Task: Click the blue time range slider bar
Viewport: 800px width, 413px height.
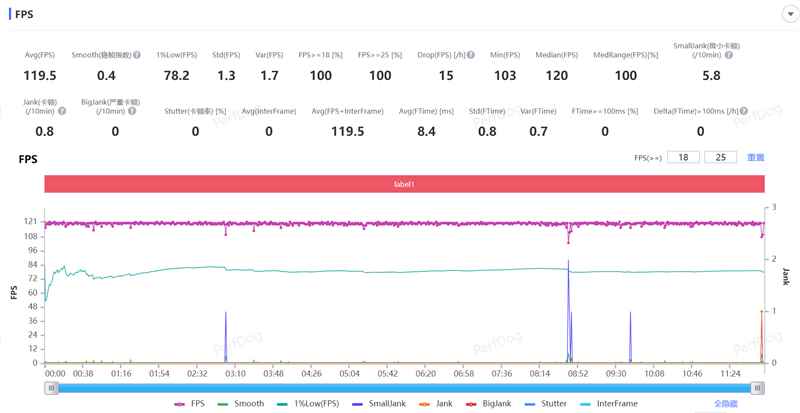Action: (x=404, y=387)
